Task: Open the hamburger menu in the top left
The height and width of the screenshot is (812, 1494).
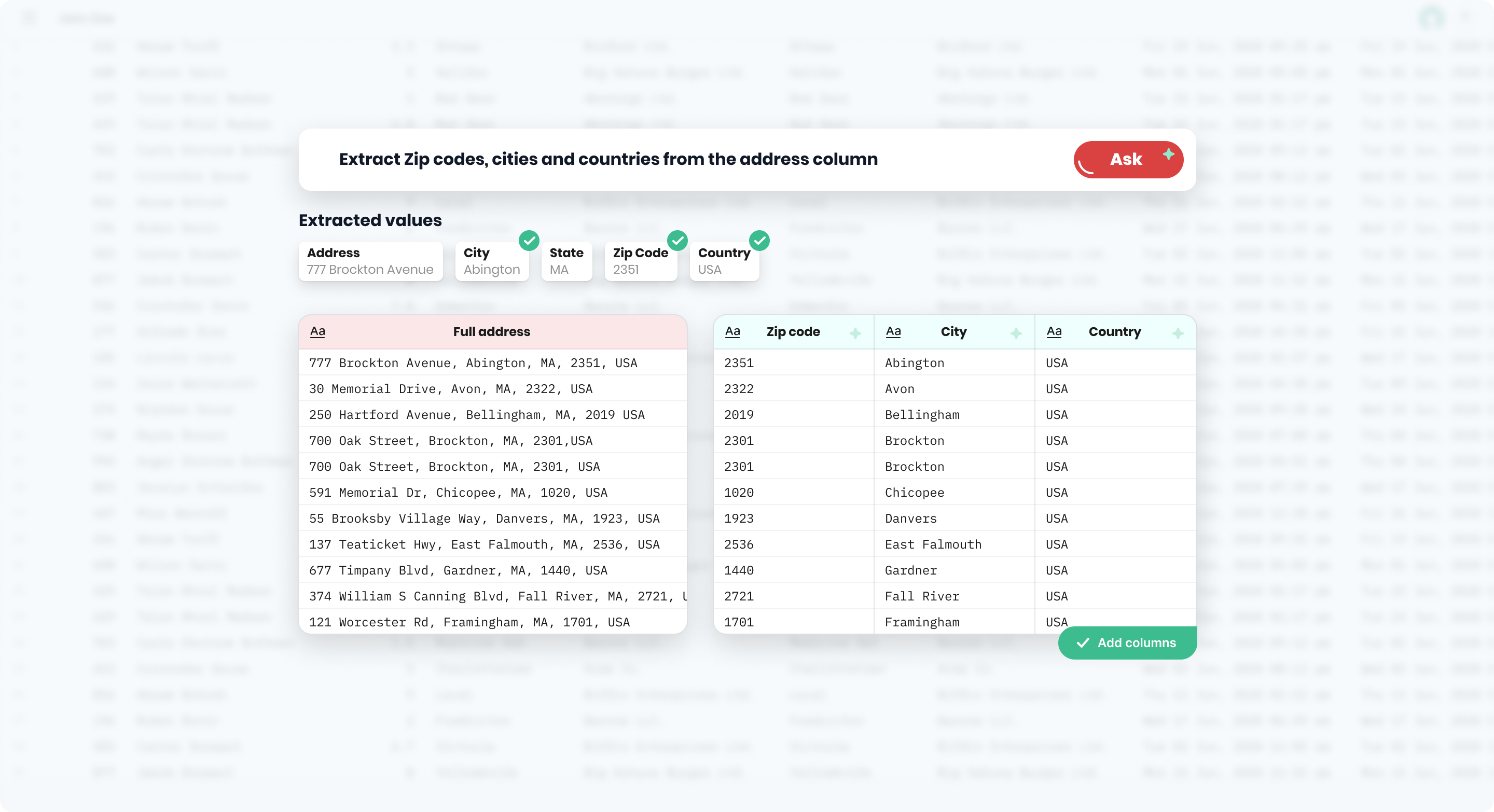Action: click(x=30, y=18)
